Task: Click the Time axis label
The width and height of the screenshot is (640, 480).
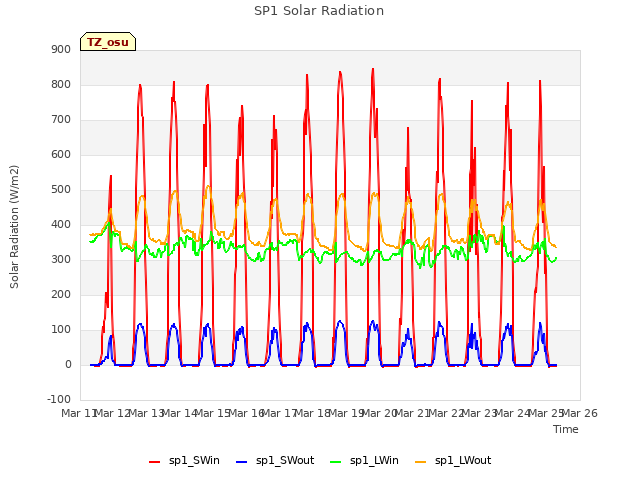Action: coord(566,429)
